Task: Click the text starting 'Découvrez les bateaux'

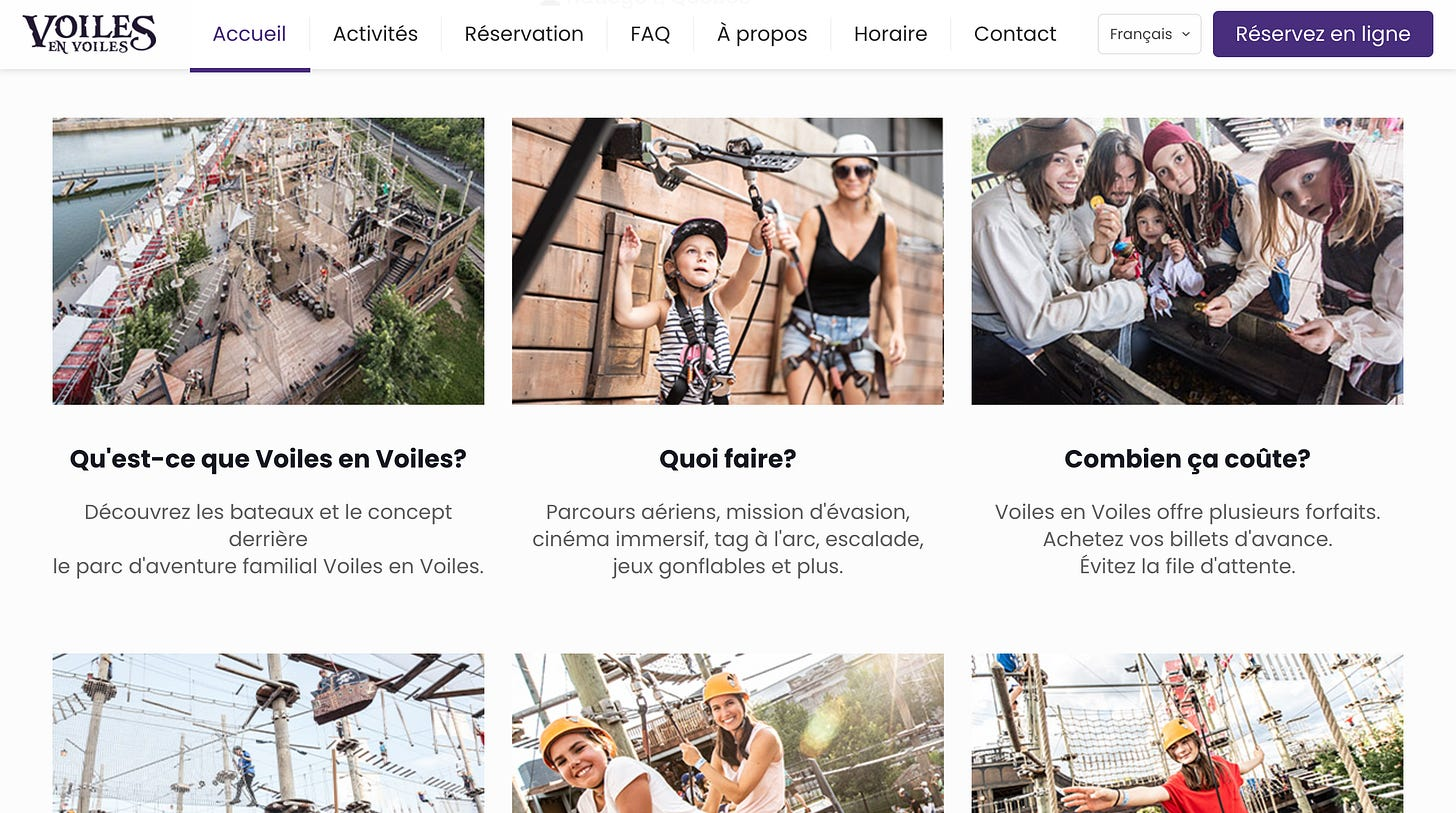Action: coord(268,539)
